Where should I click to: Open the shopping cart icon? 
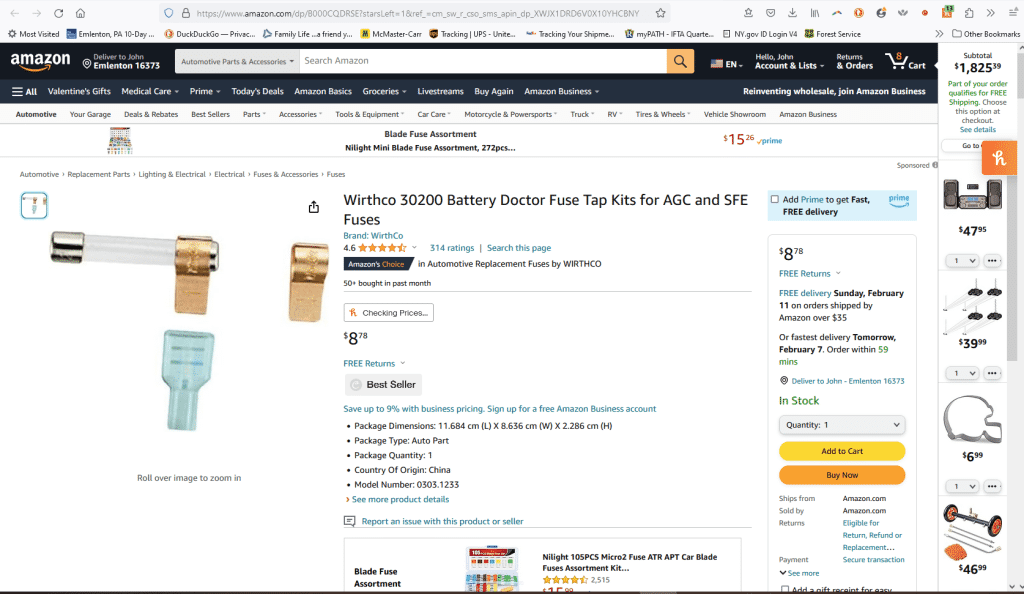pyautogui.click(x=905, y=61)
